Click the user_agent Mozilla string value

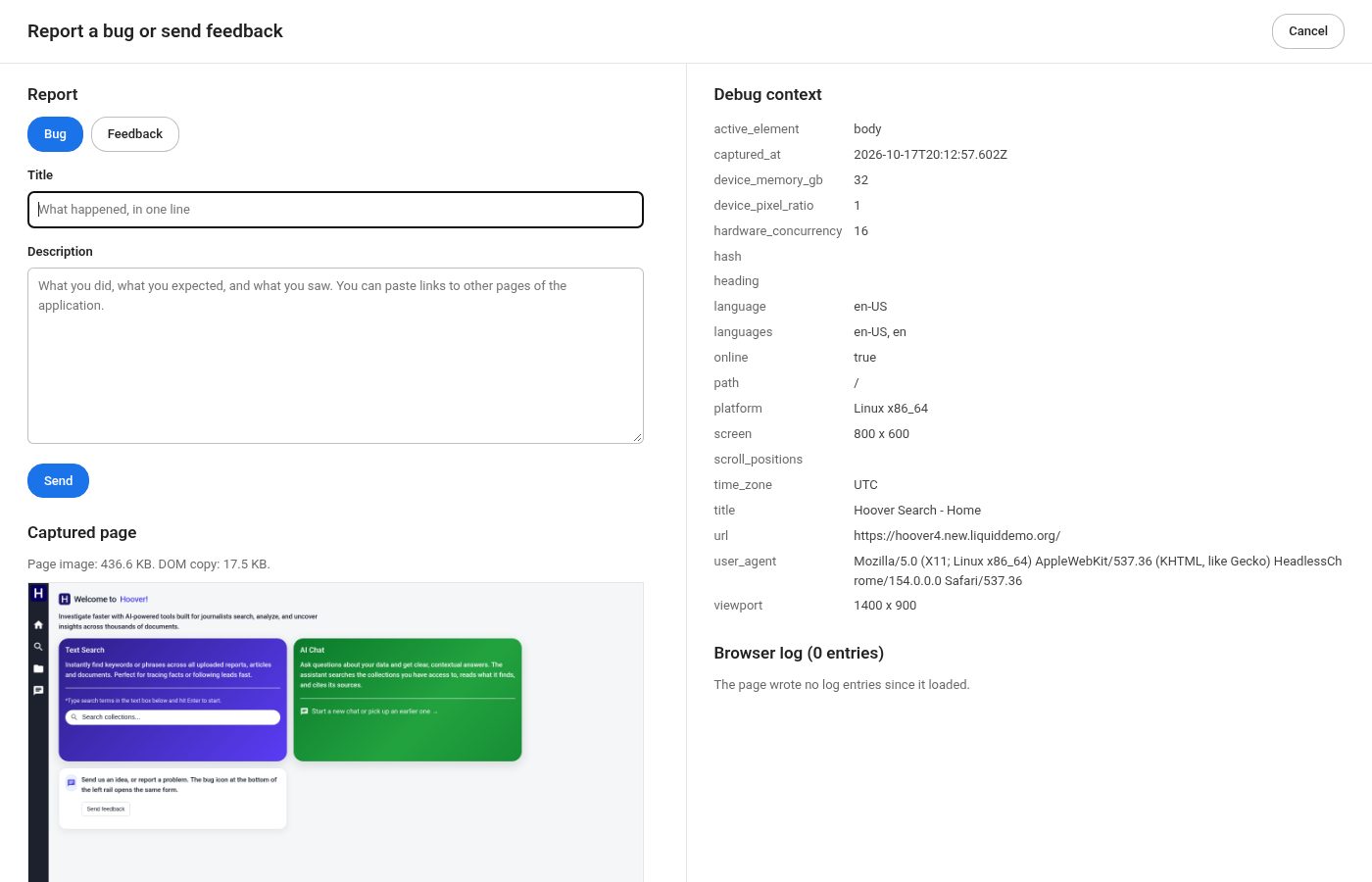pyautogui.click(x=1098, y=571)
